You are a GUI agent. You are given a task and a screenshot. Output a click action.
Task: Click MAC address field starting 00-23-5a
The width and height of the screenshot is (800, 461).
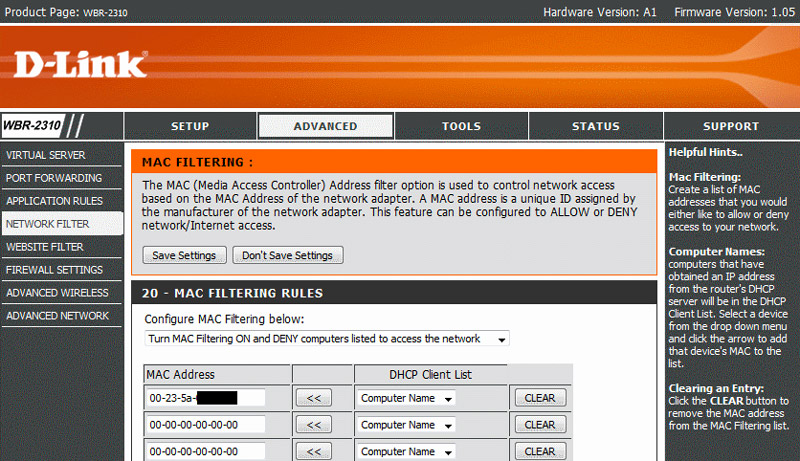[206, 398]
